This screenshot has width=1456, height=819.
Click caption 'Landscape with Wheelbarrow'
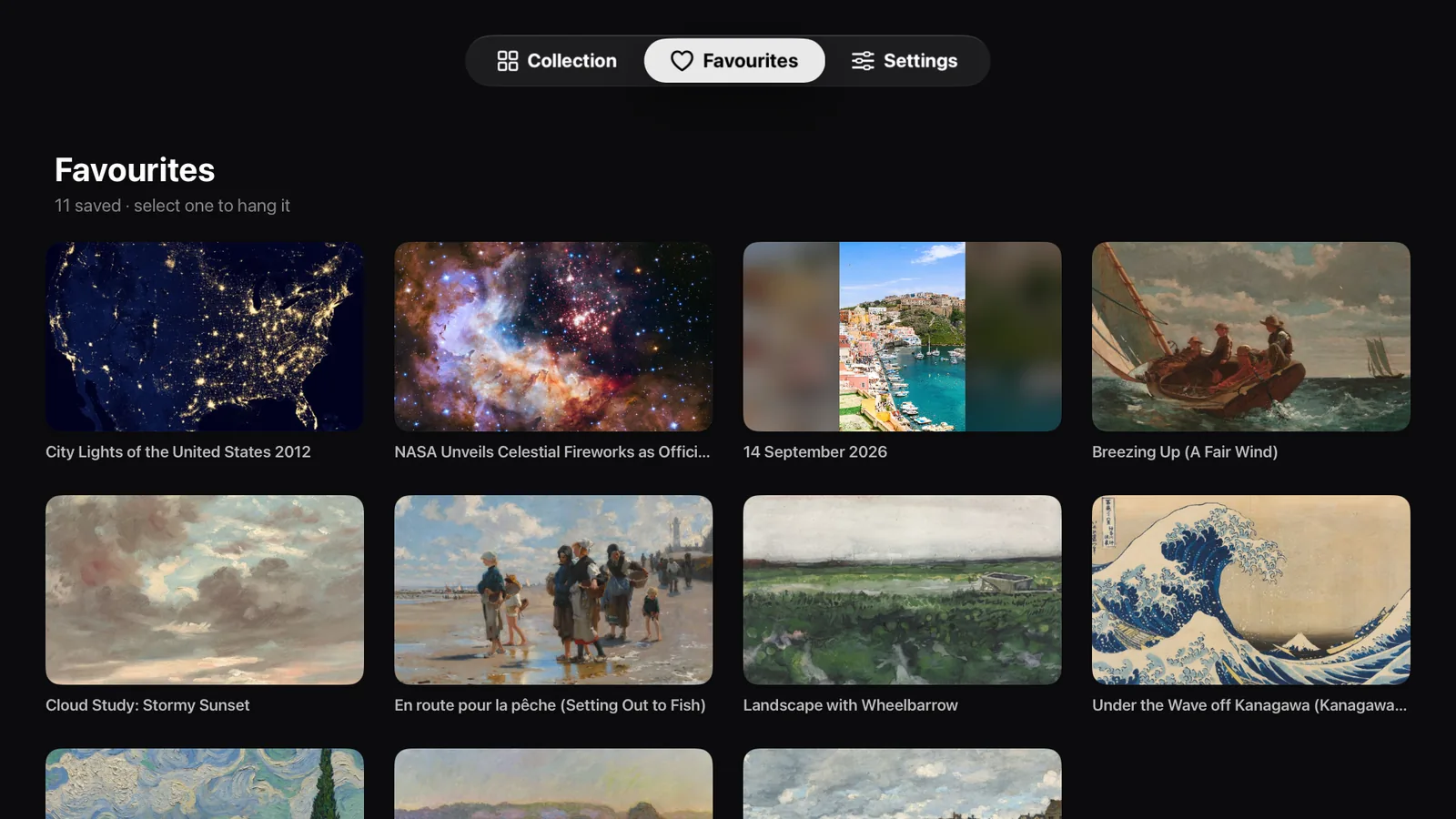tap(851, 705)
